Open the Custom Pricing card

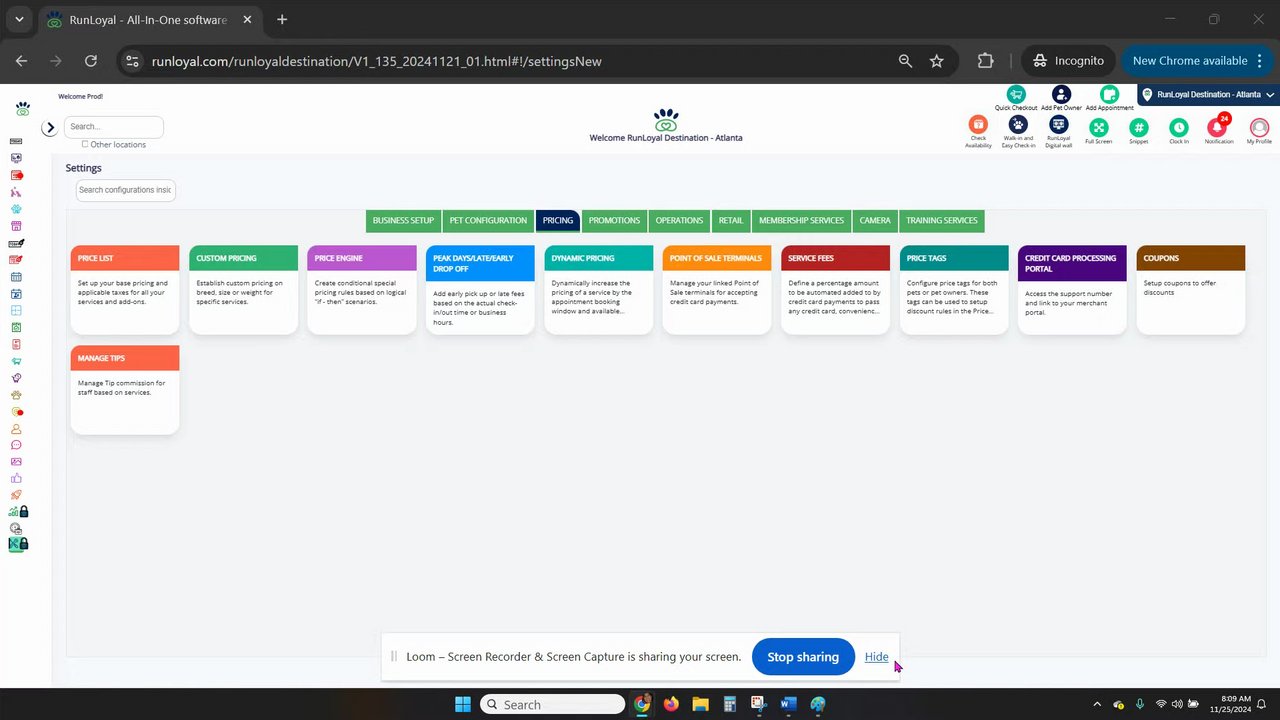pos(243,290)
